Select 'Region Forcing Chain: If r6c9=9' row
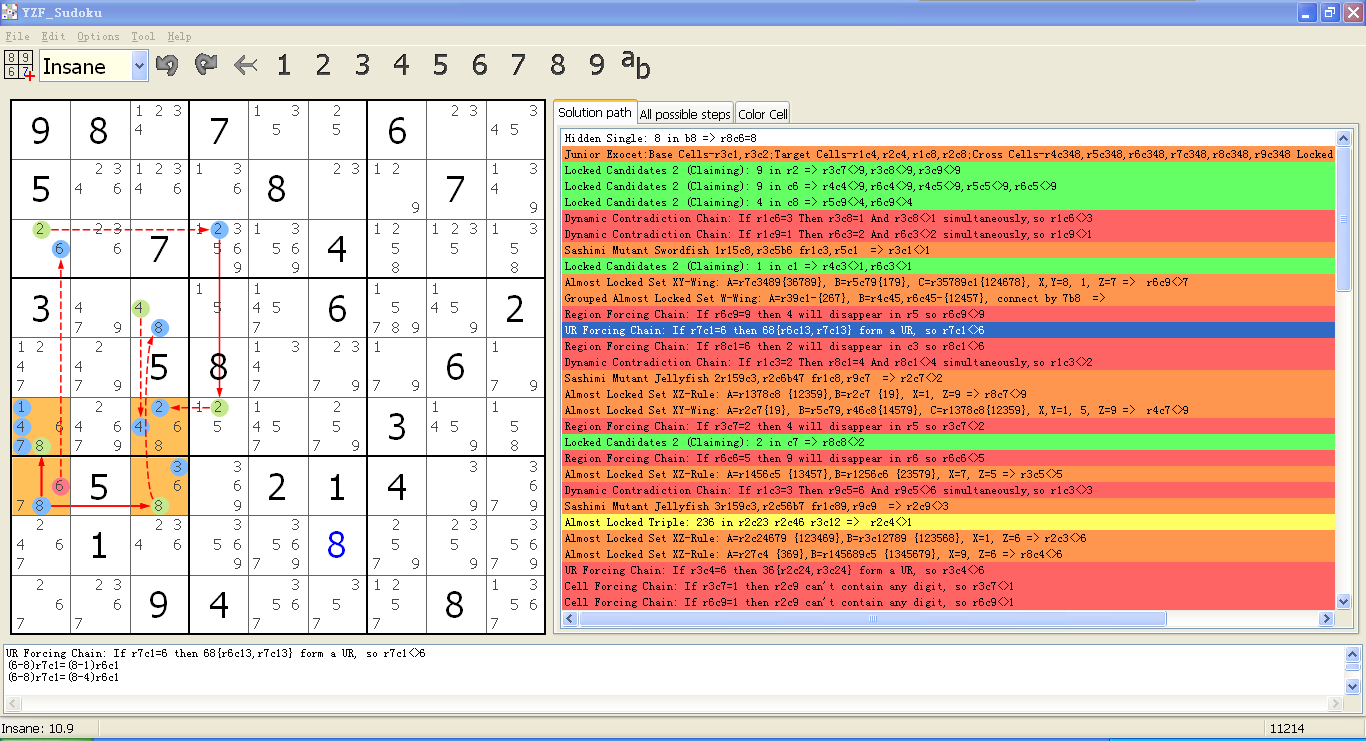Screen dimensions: 1366x741 pos(948,314)
